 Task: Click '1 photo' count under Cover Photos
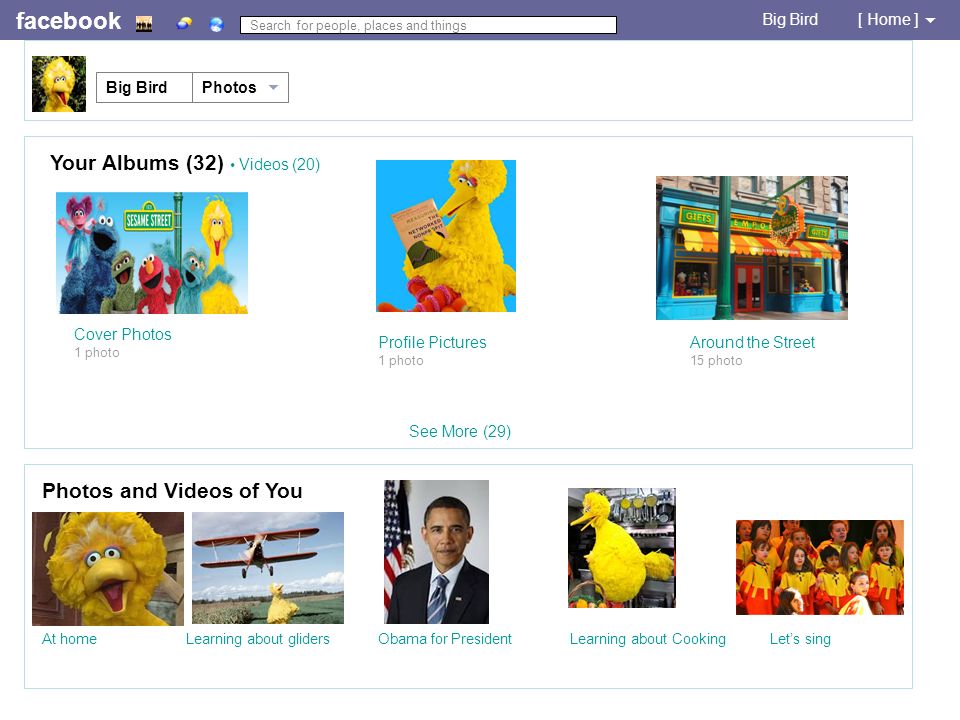pos(97,353)
